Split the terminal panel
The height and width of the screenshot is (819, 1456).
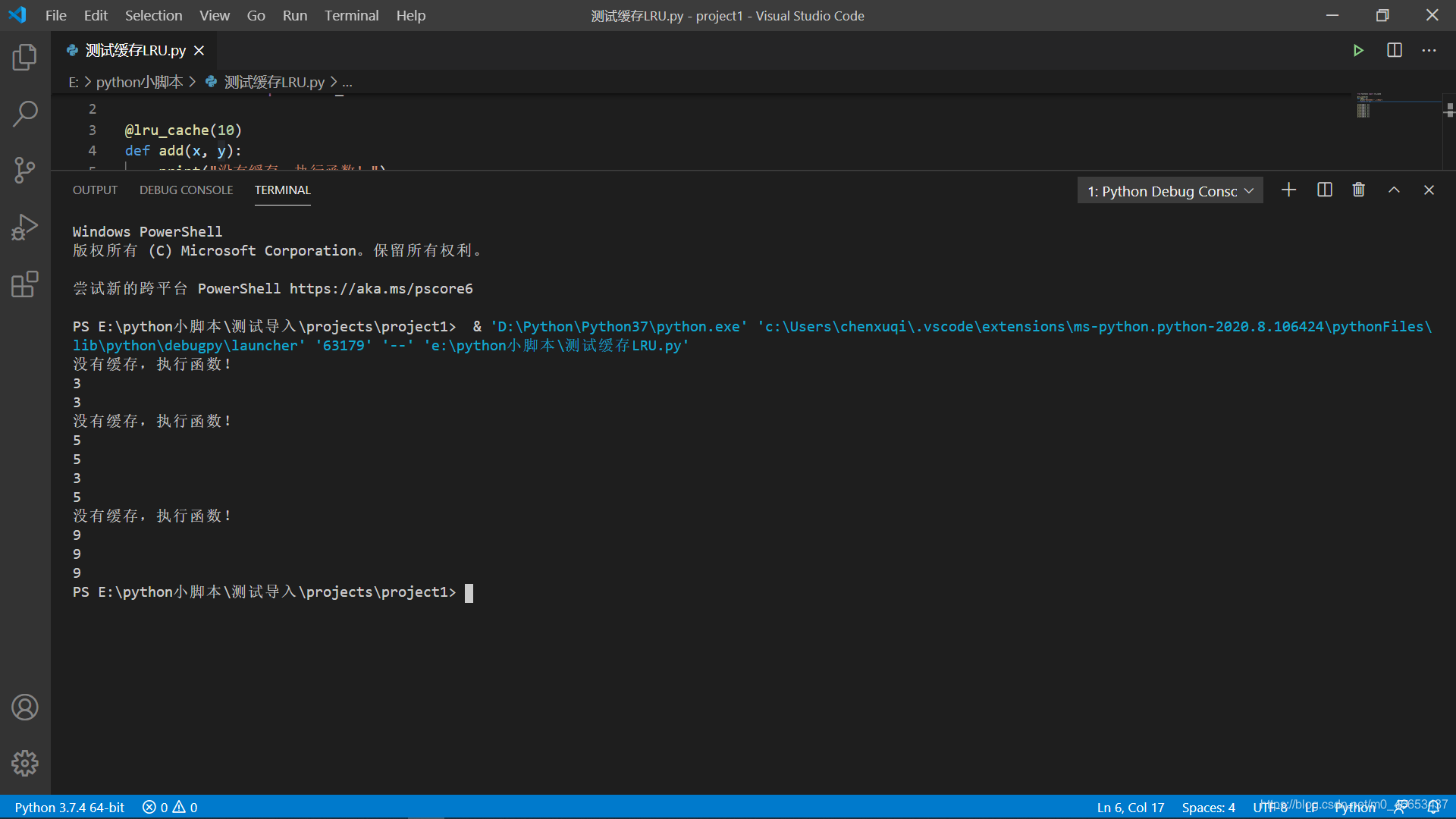coord(1324,190)
